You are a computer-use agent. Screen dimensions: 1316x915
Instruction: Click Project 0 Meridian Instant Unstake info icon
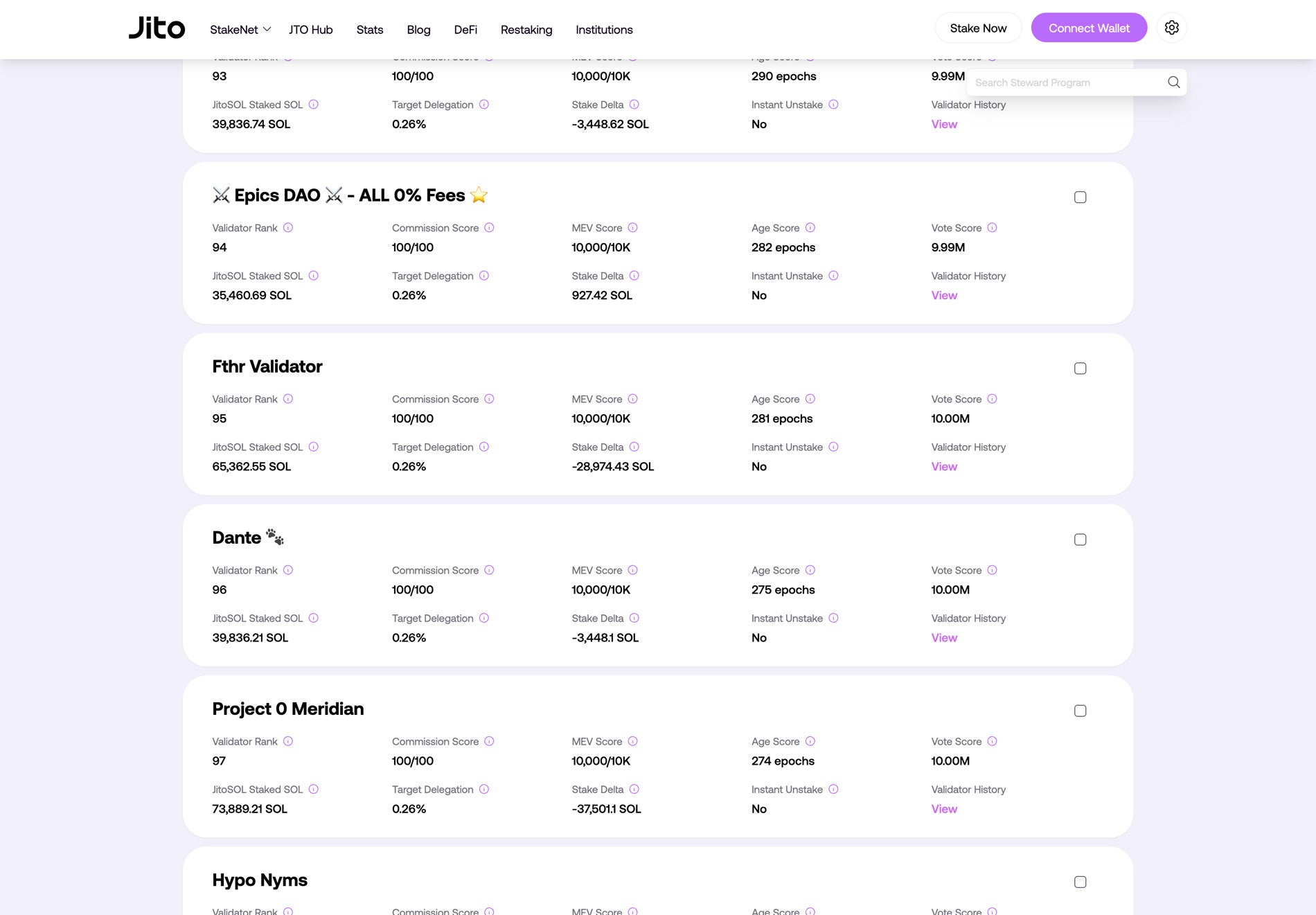coord(833,789)
